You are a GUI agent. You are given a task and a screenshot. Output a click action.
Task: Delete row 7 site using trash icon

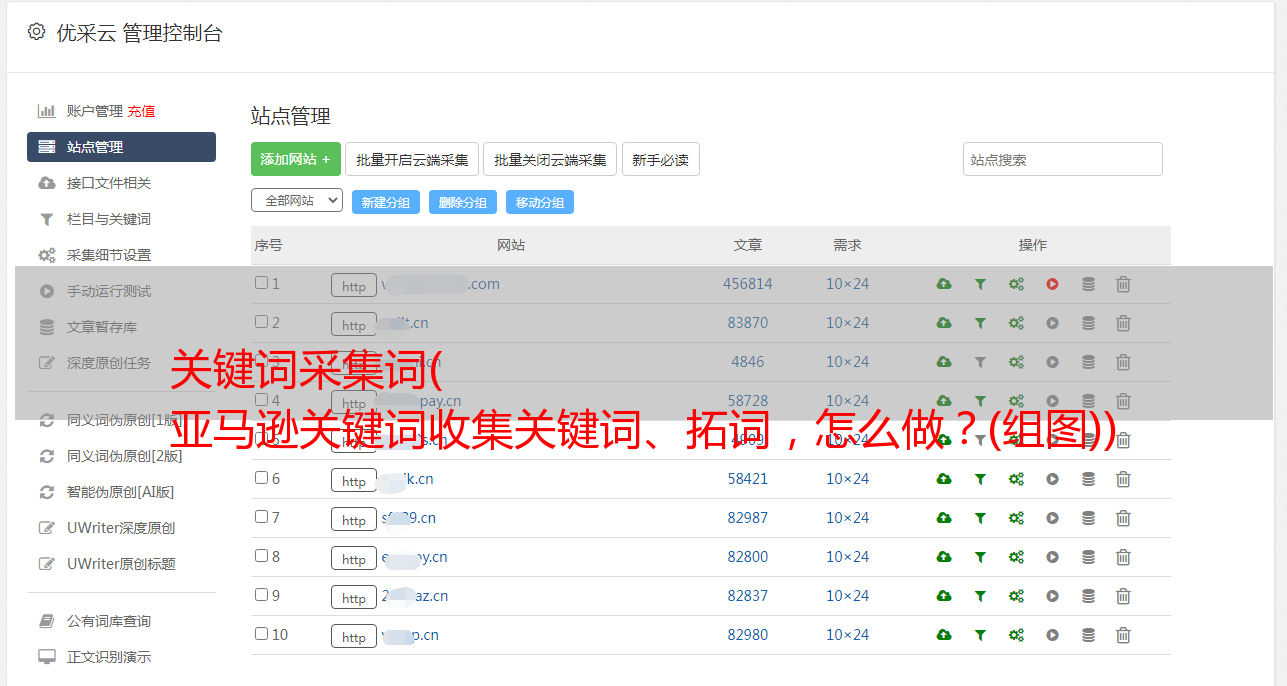pyautogui.click(x=1123, y=518)
